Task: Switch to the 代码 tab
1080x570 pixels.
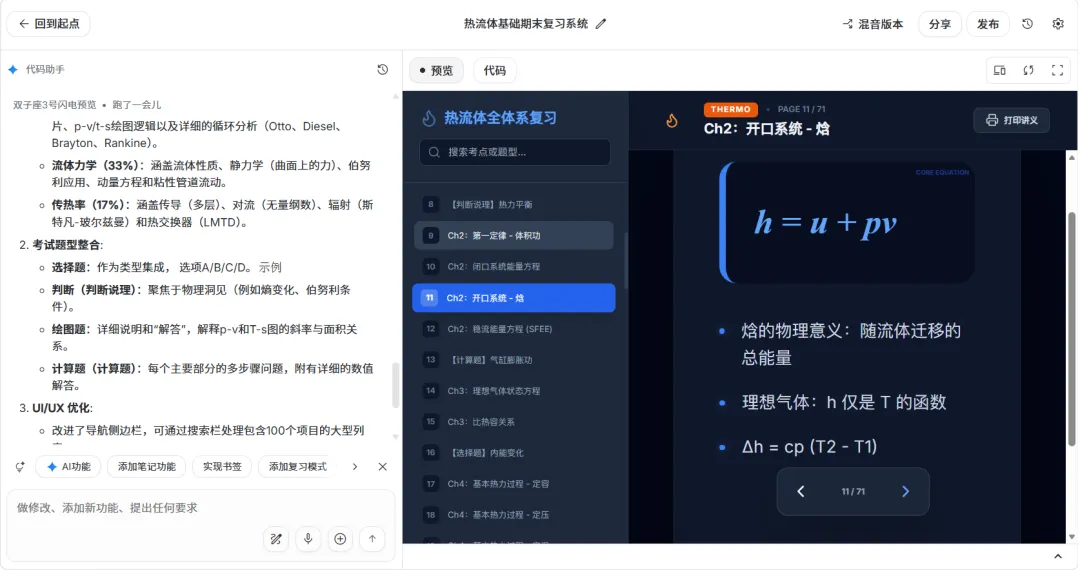Action: click(495, 70)
